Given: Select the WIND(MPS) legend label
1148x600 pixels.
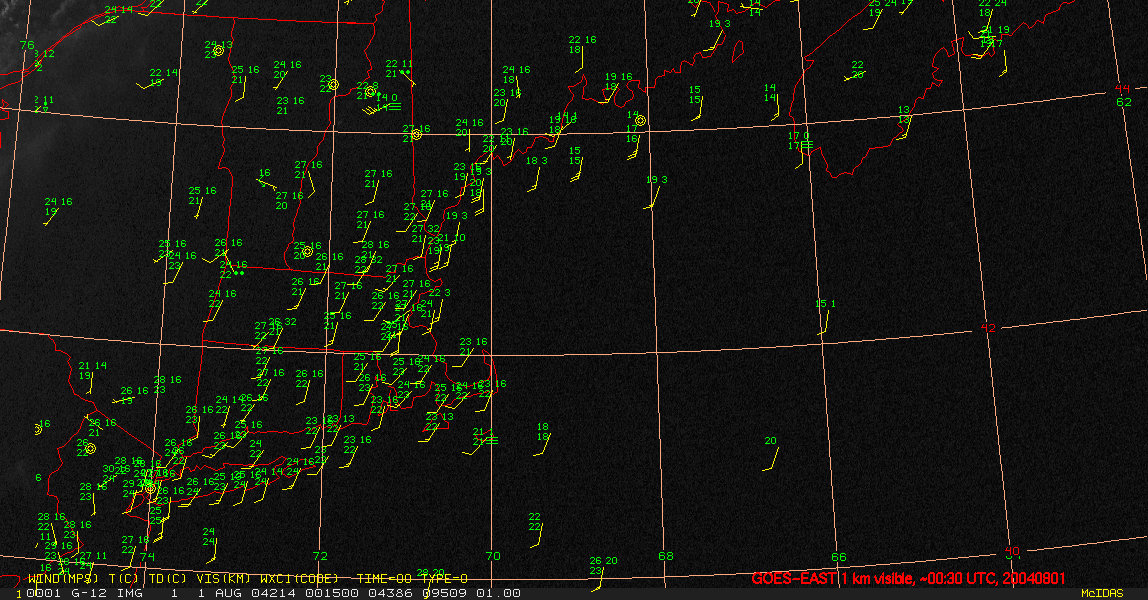Looking at the screenshot, I should click(x=63, y=579).
